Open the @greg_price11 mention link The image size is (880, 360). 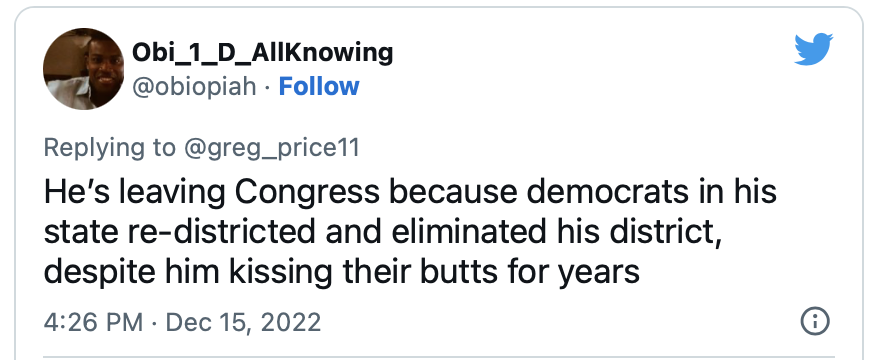272,148
